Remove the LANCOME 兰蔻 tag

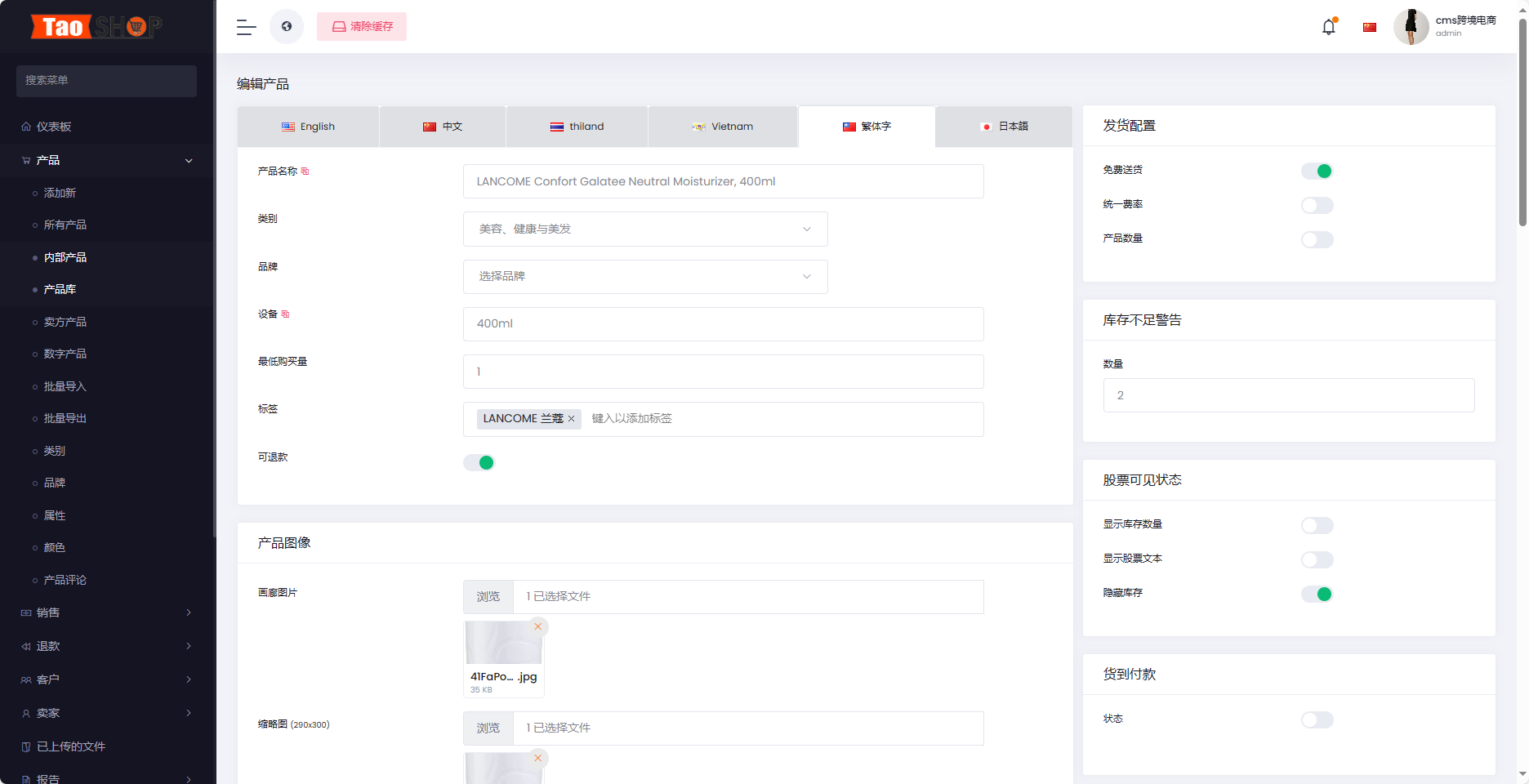point(572,419)
